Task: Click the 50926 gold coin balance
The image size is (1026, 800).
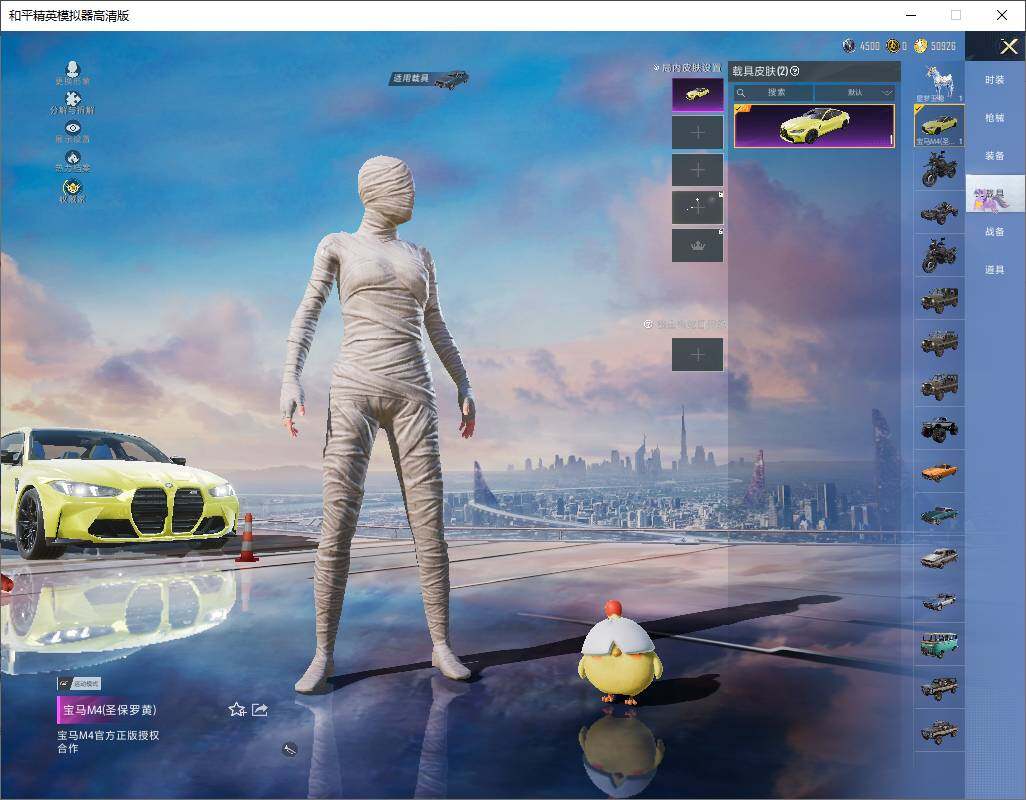Action: tap(935, 46)
